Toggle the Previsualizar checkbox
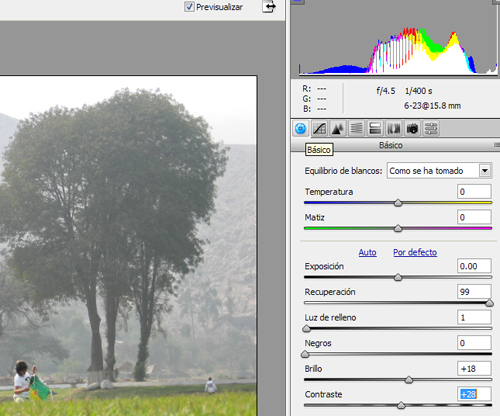The image size is (500, 416). 189,7
